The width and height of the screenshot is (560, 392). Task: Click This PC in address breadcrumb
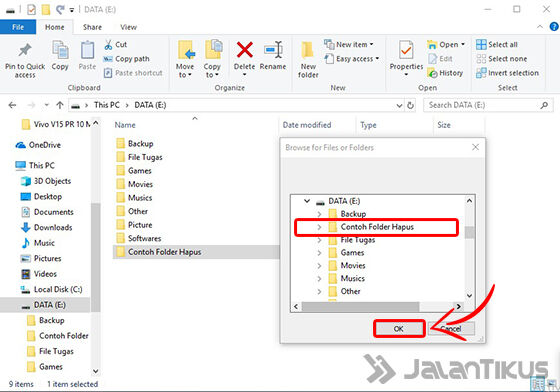[106, 105]
